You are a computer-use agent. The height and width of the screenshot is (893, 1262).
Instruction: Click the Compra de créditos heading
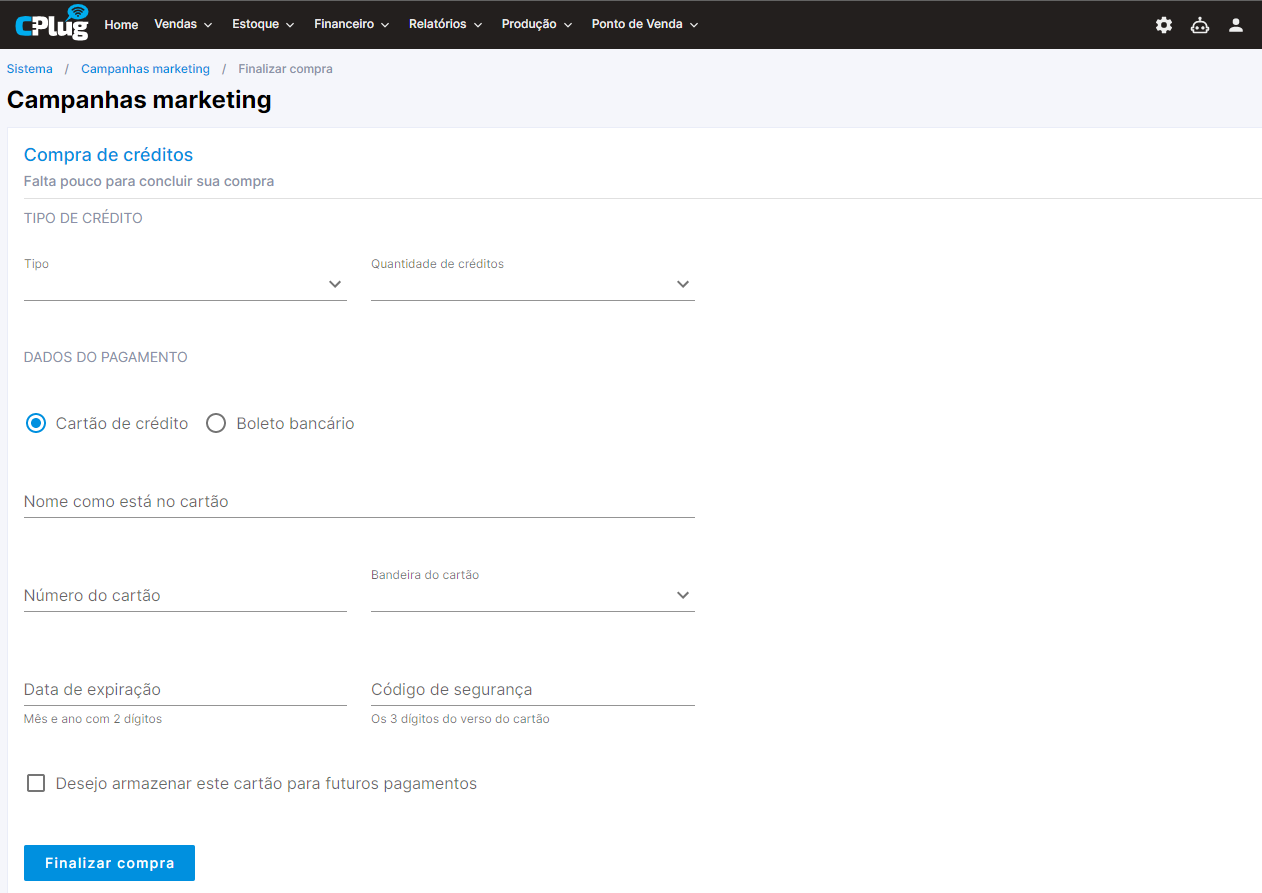point(108,155)
